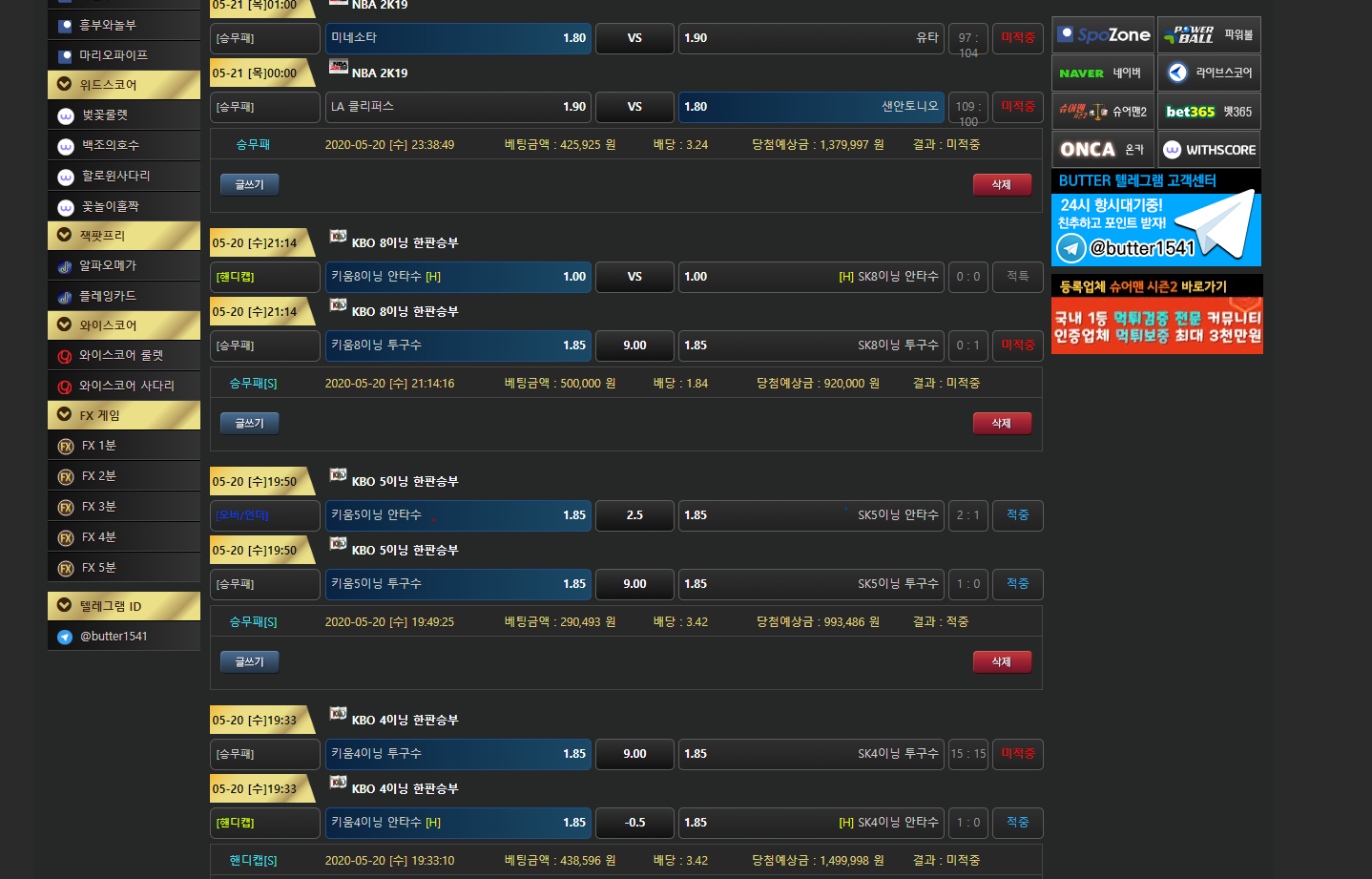Click 글쓰기 under the 23:38:49 bet slip
Viewport: 1372px width, 879px height.
click(249, 184)
